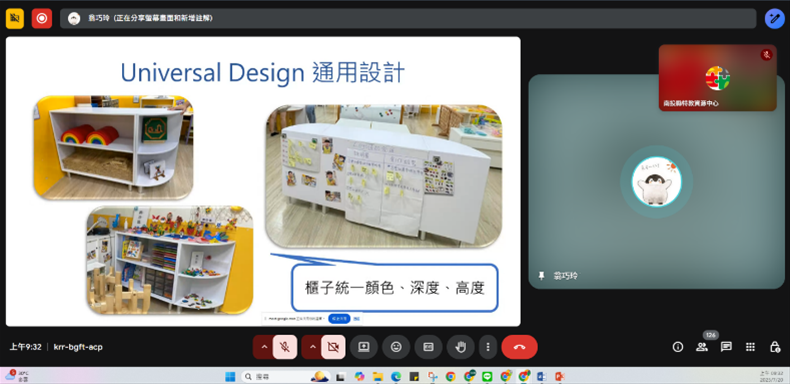Open the Snipping Tool taskbar icon
790x384 pixels.
click(432, 376)
